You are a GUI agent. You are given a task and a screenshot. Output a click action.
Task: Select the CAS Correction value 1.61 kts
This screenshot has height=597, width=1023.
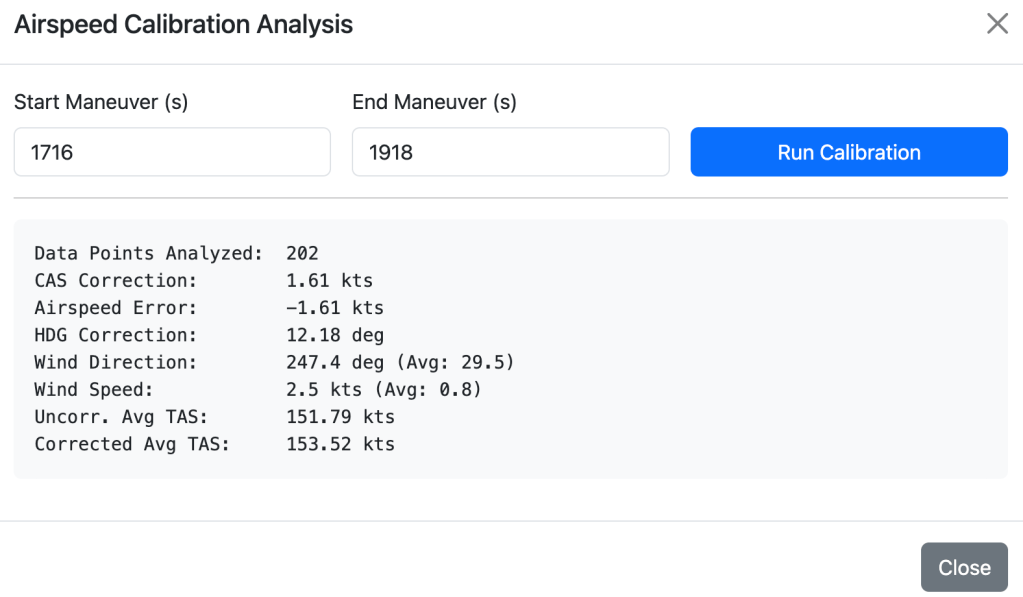pyautogui.click(x=329, y=281)
